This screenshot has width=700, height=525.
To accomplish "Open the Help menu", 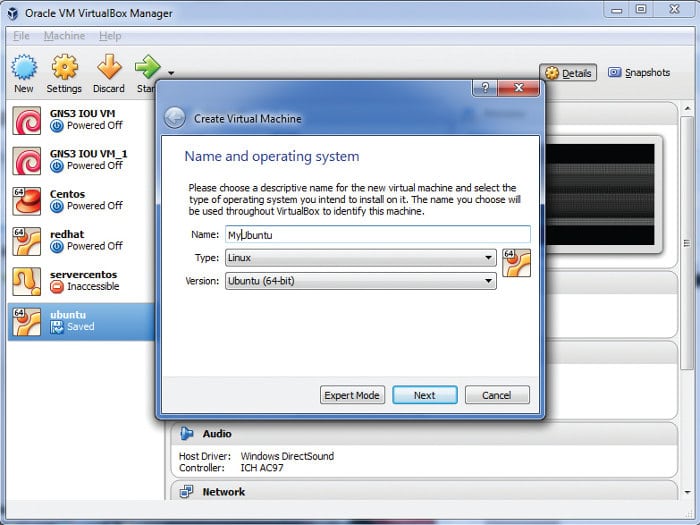I will (x=110, y=36).
